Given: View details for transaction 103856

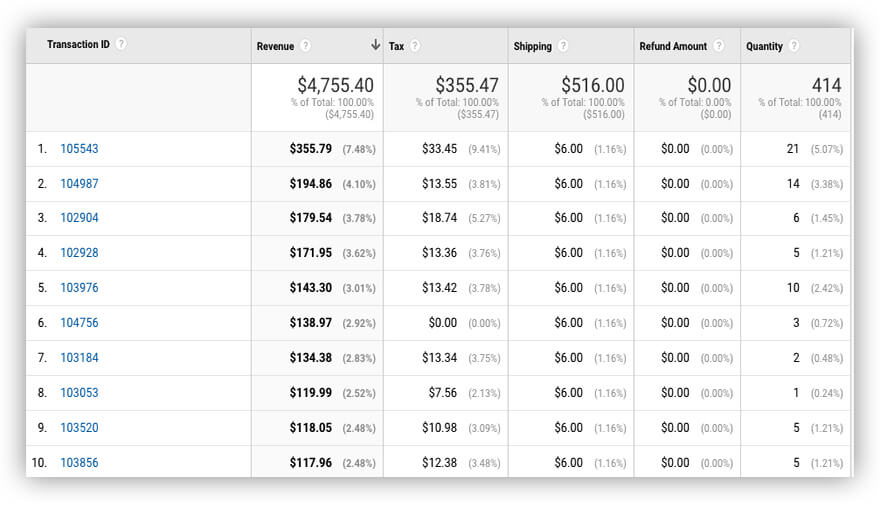Looking at the screenshot, I should click(79, 463).
